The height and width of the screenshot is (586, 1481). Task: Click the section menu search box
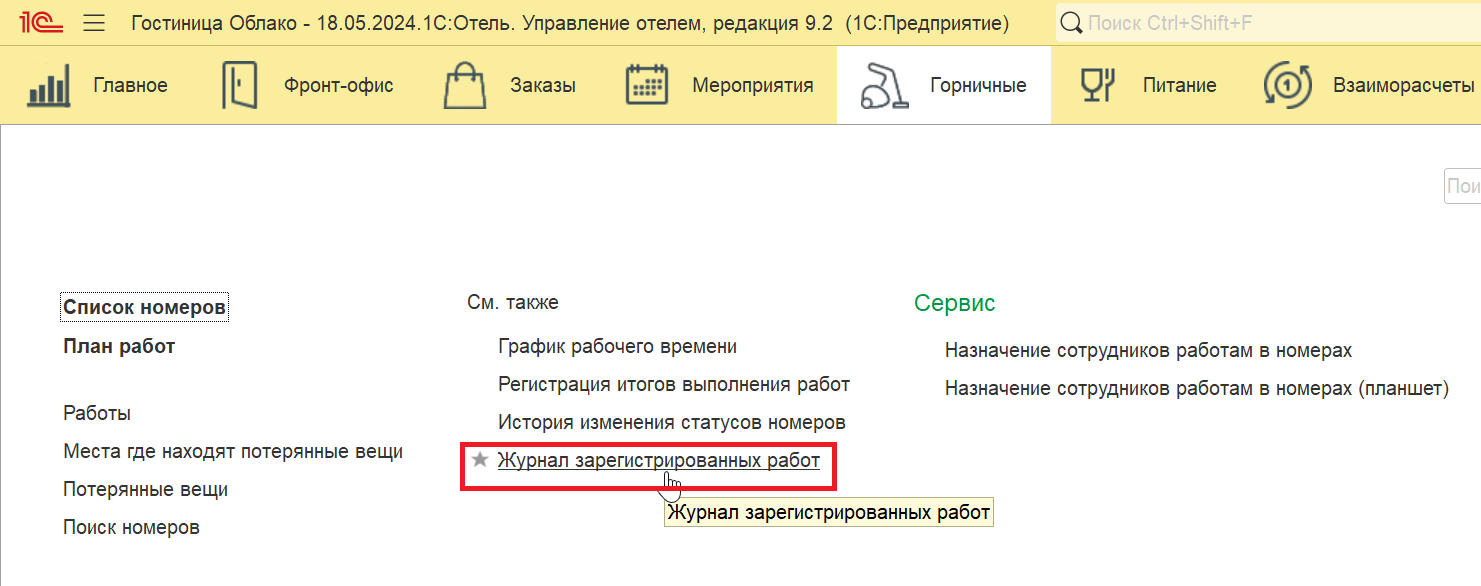click(x=1463, y=186)
